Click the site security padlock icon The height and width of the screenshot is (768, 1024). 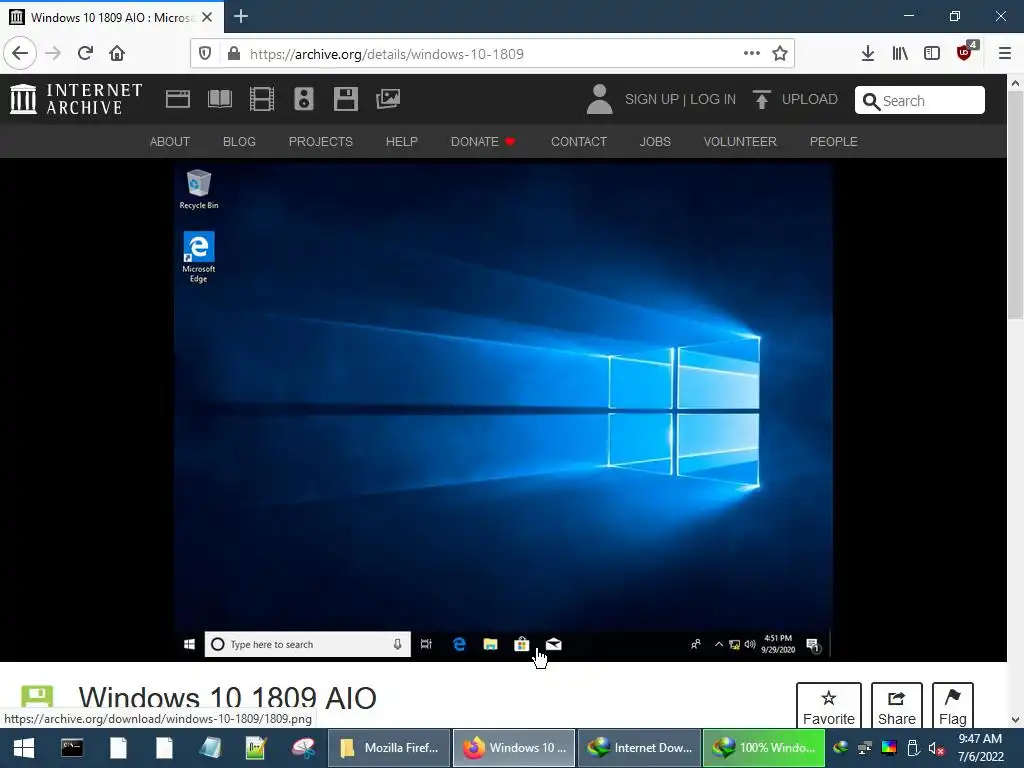234,54
